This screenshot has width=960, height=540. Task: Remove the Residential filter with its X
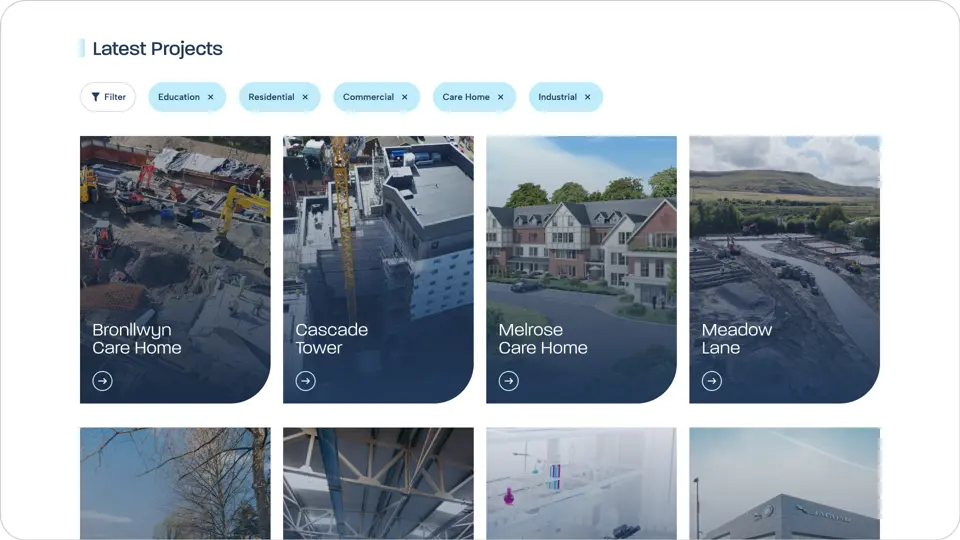coord(305,97)
